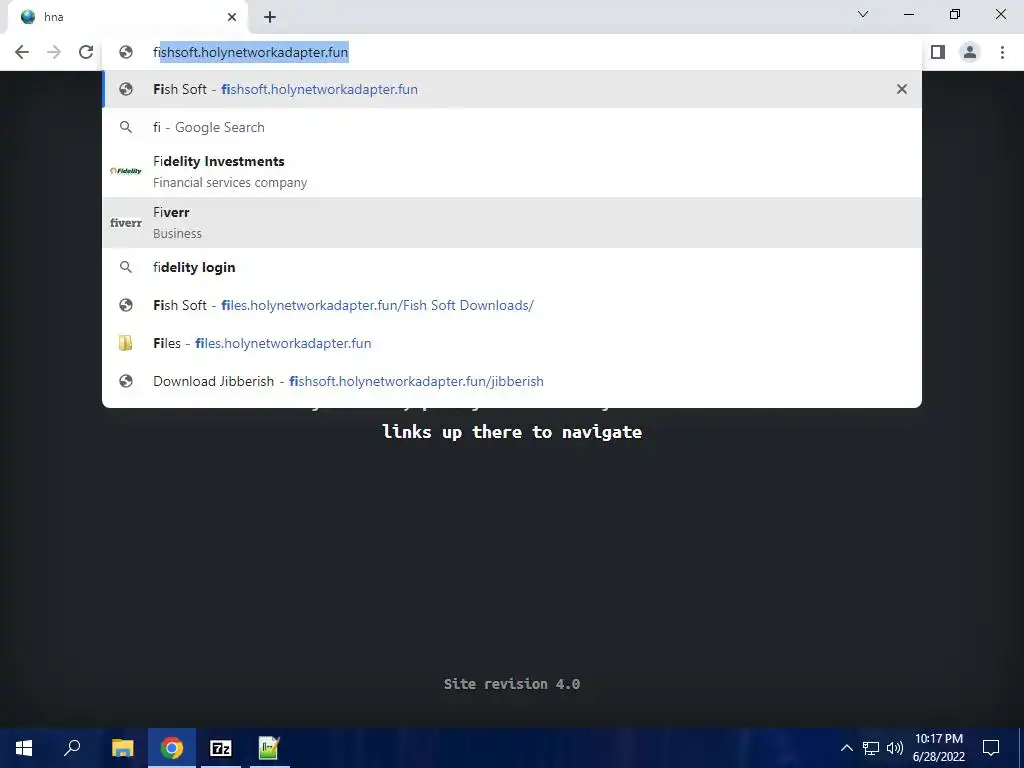The height and width of the screenshot is (768, 1024).
Task: Click the Fidelity logo thumbnail
Action: pos(126,171)
